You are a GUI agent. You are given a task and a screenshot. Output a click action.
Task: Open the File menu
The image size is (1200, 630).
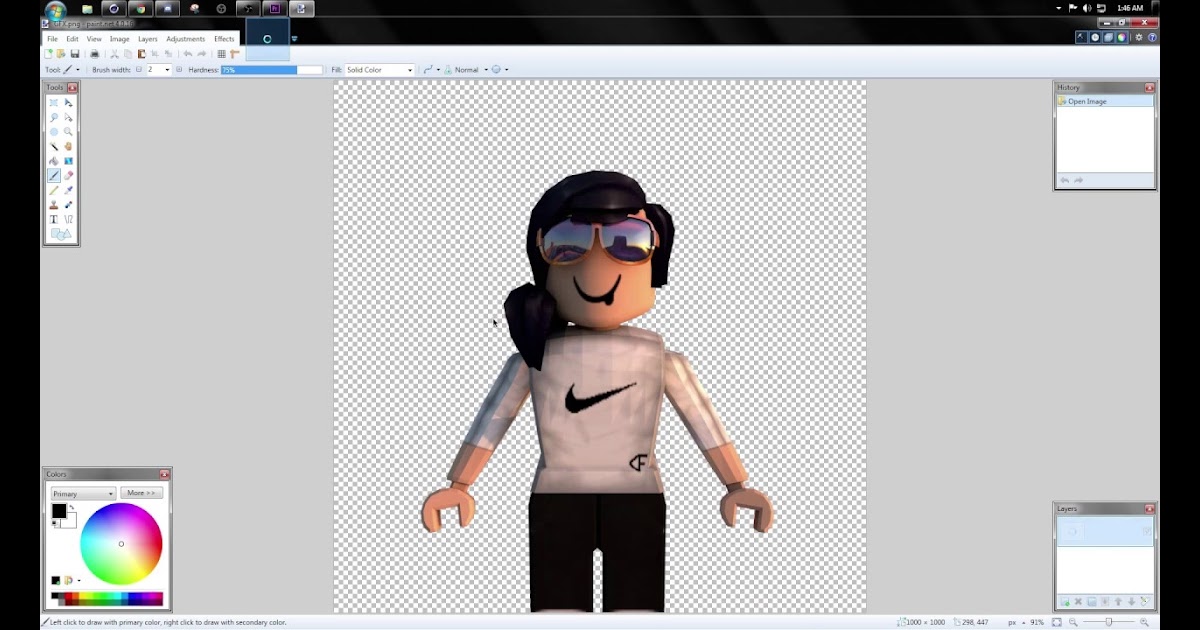[52, 39]
